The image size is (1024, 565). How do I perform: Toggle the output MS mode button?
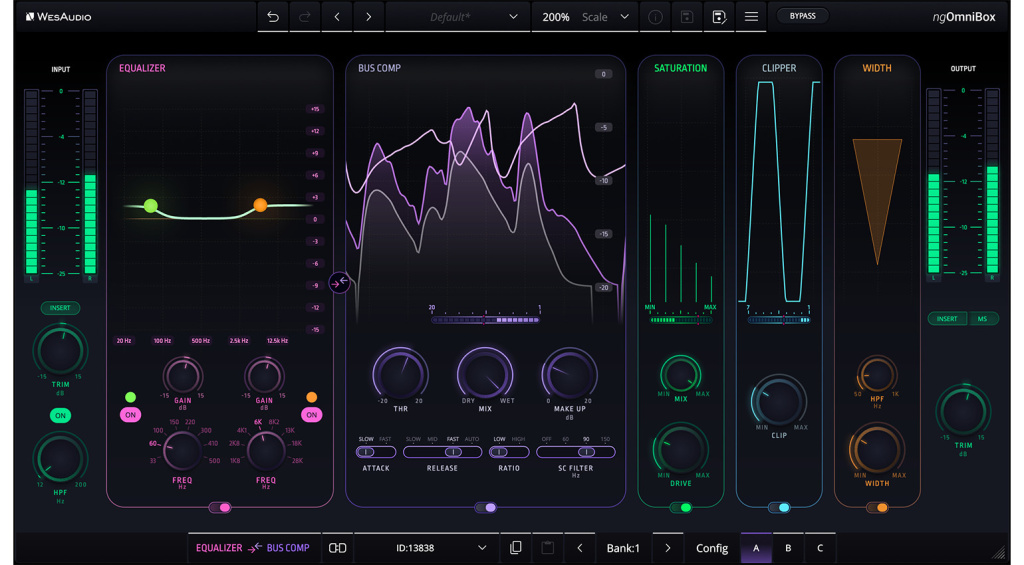[982, 319]
